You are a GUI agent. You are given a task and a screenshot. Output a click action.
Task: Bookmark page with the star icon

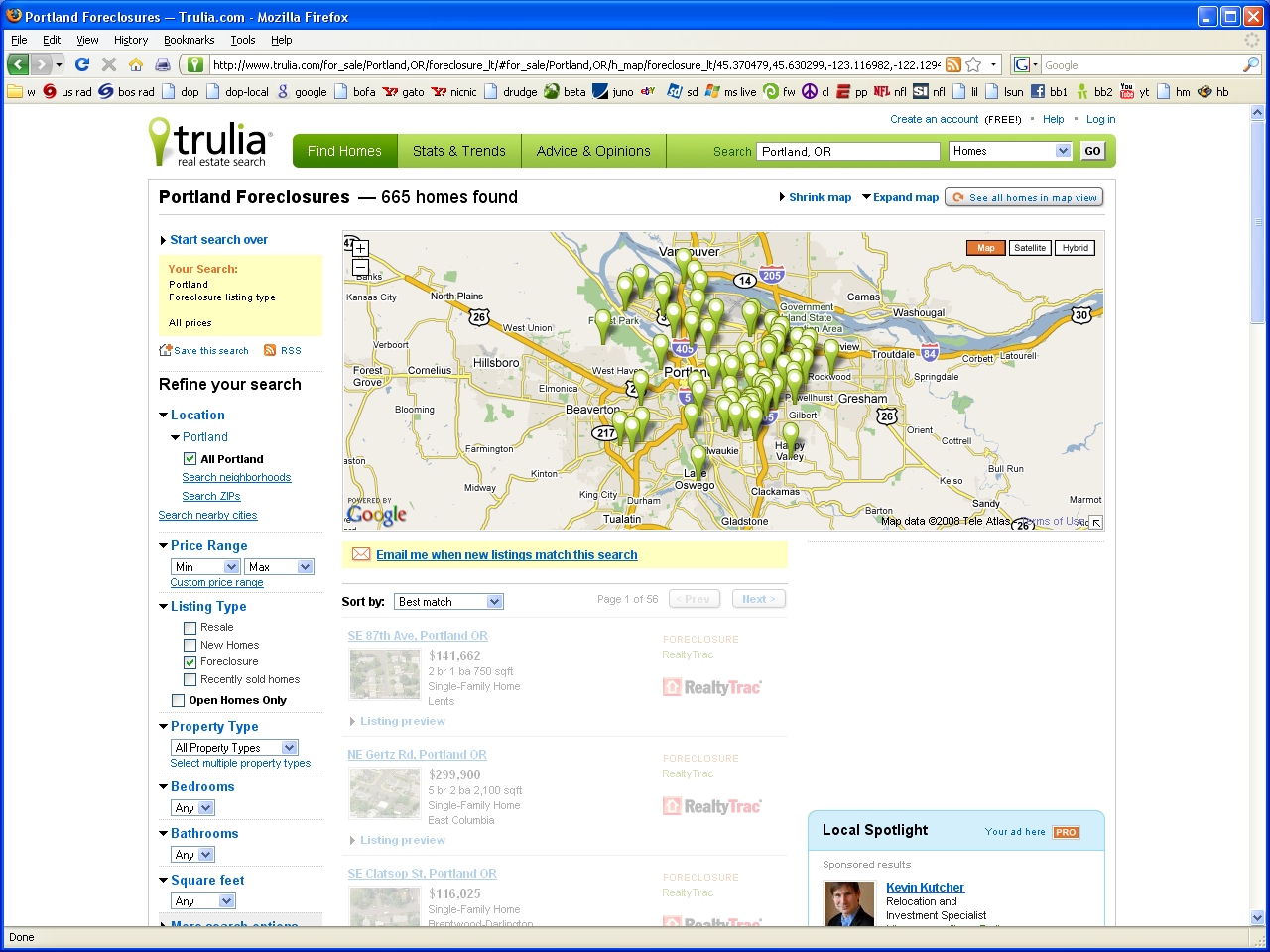973,64
